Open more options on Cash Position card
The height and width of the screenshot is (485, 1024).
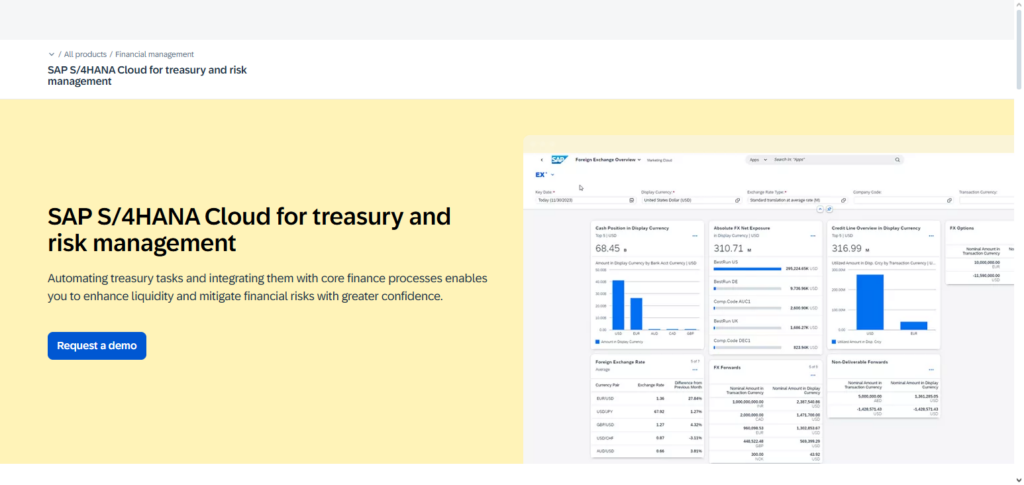pos(695,236)
